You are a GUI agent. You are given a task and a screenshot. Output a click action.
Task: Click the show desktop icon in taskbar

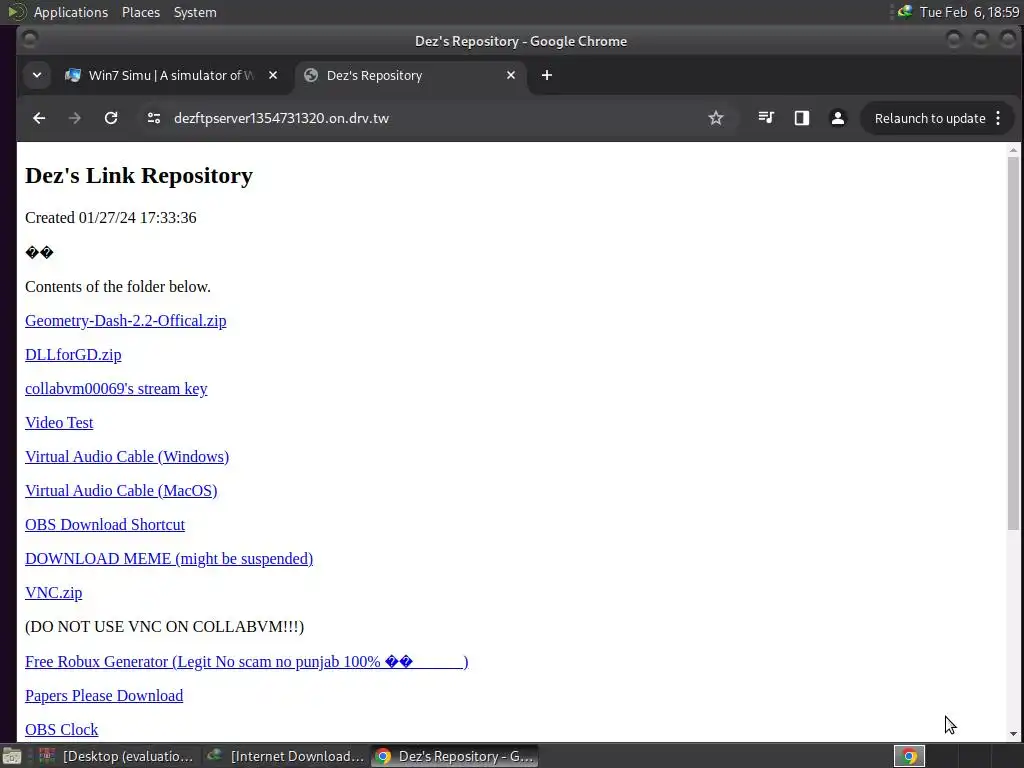(12, 756)
